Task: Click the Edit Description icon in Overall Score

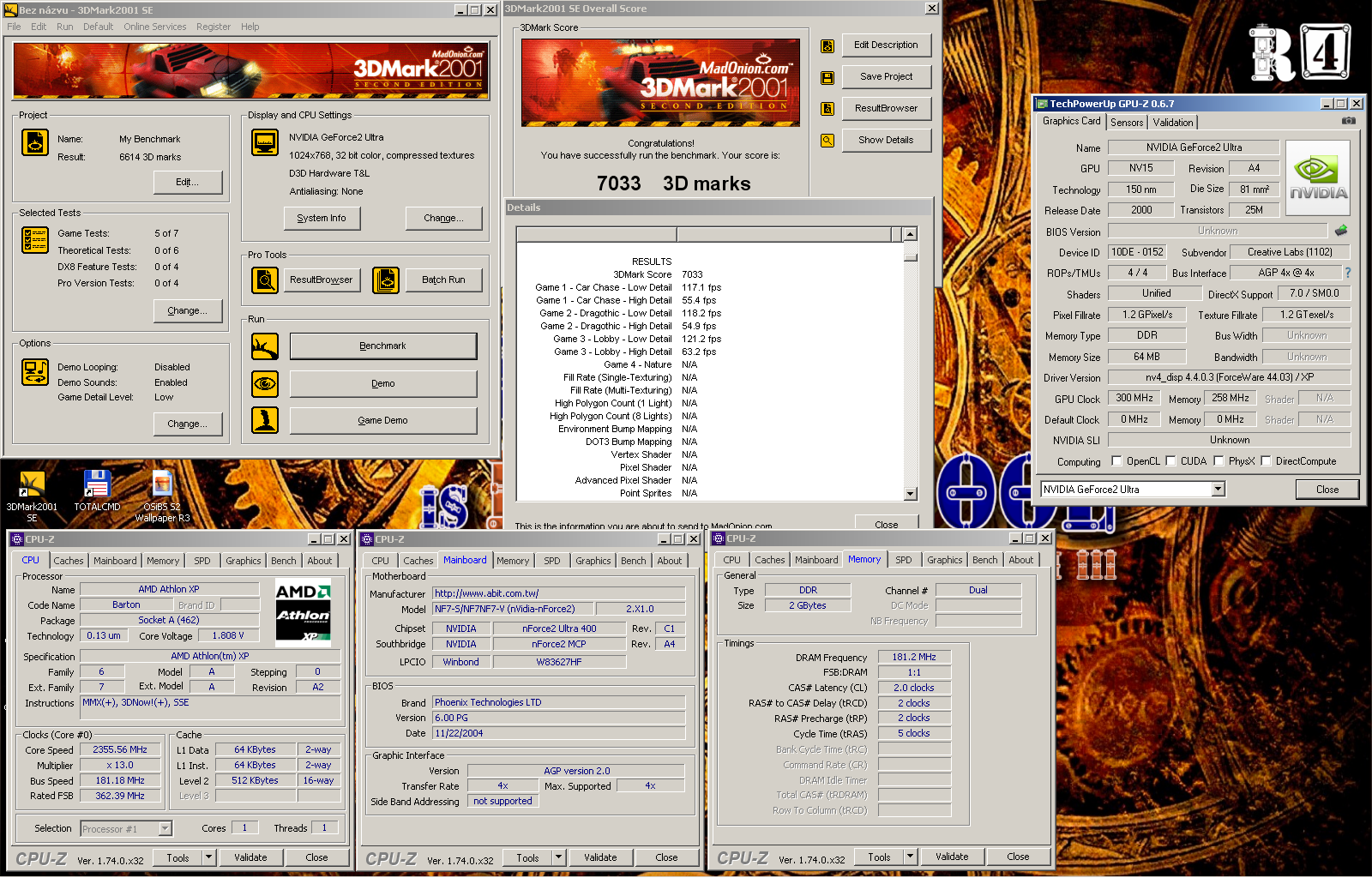Action: click(x=827, y=46)
